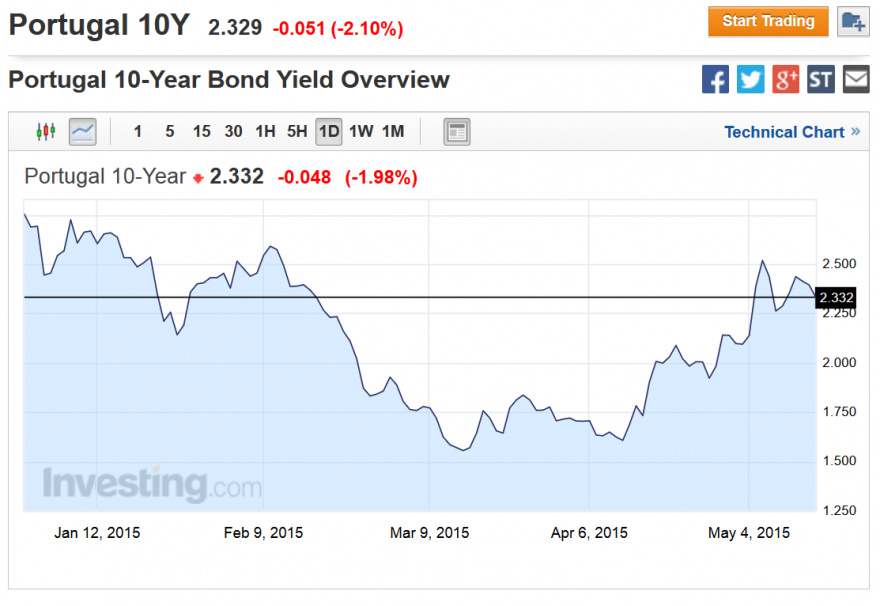Open the Technical Chart link
The height and width of the screenshot is (606, 880).
point(786,131)
